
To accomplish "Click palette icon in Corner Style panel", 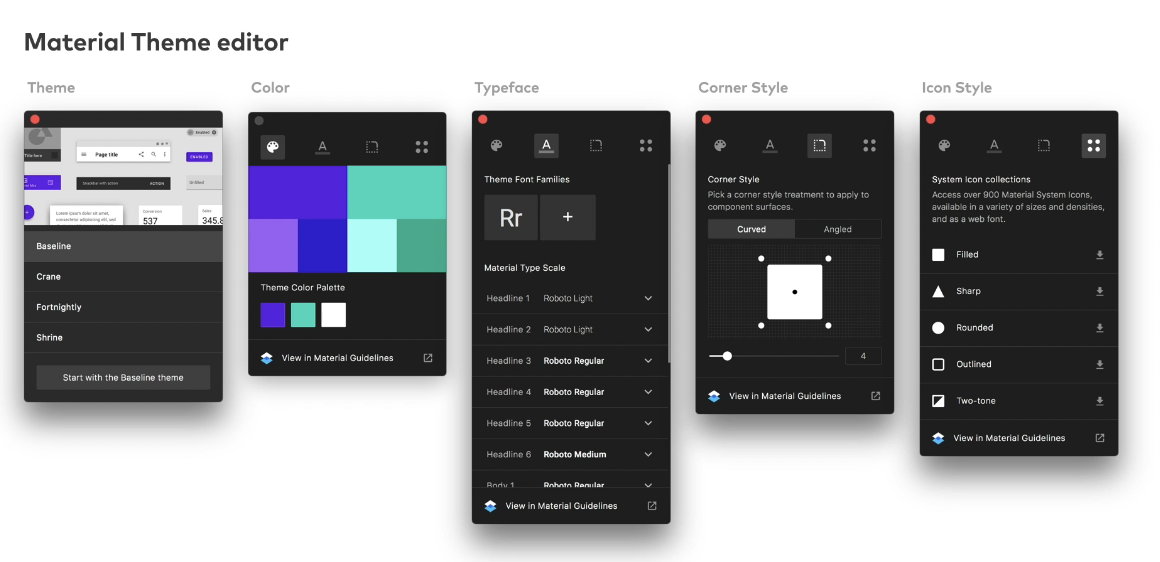I will pos(720,146).
